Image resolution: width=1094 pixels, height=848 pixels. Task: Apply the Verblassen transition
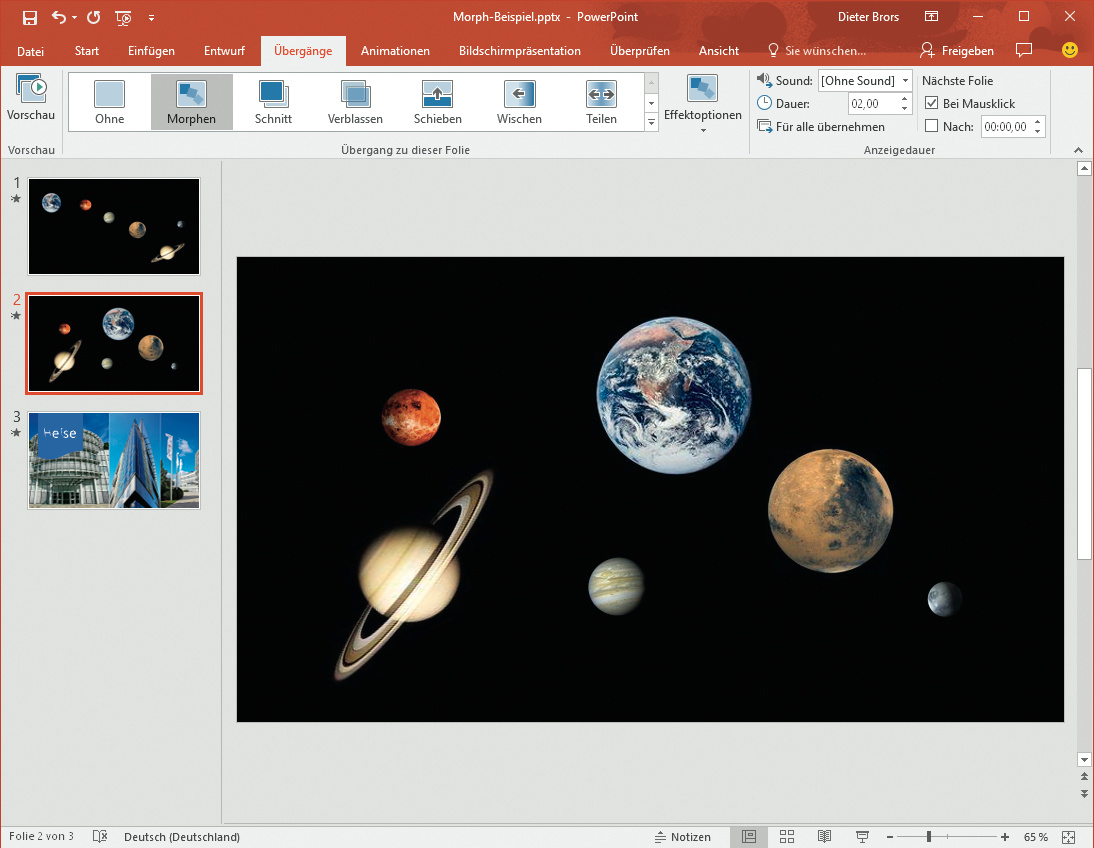[355, 101]
